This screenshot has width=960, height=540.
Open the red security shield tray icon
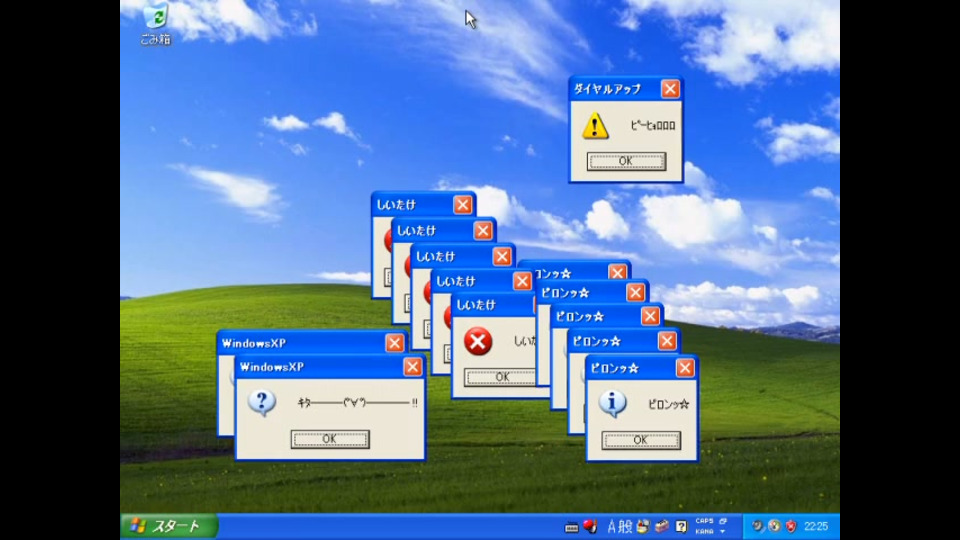(x=791, y=526)
